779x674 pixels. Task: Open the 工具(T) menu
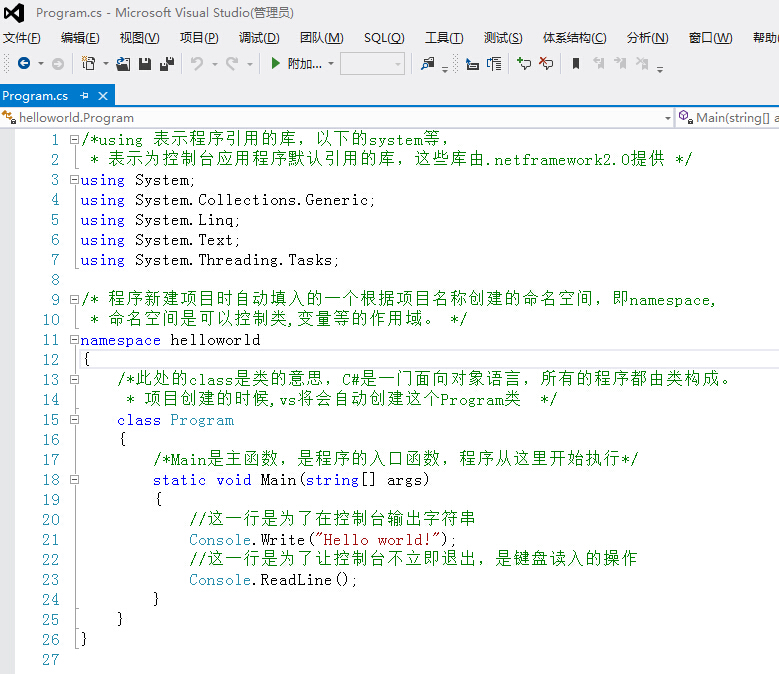tap(444, 38)
